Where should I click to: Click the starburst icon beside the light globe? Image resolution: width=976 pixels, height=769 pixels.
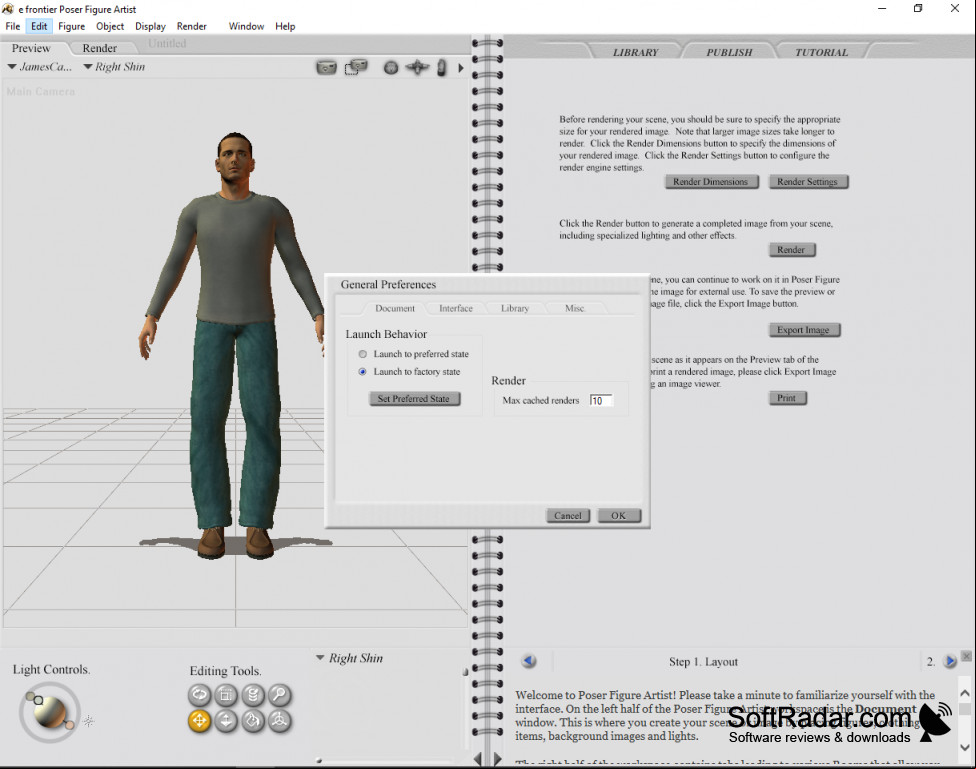[88, 721]
